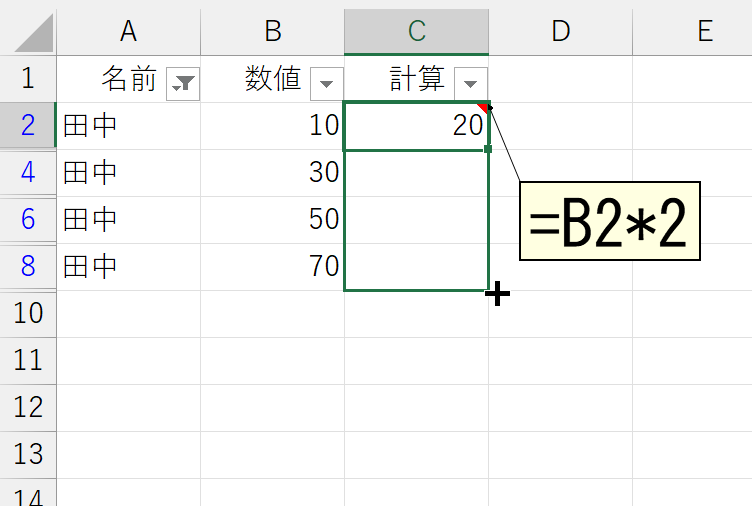Viewport: 752px width, 506px height.
Task: Select column C header
Action: coord(416,32)
